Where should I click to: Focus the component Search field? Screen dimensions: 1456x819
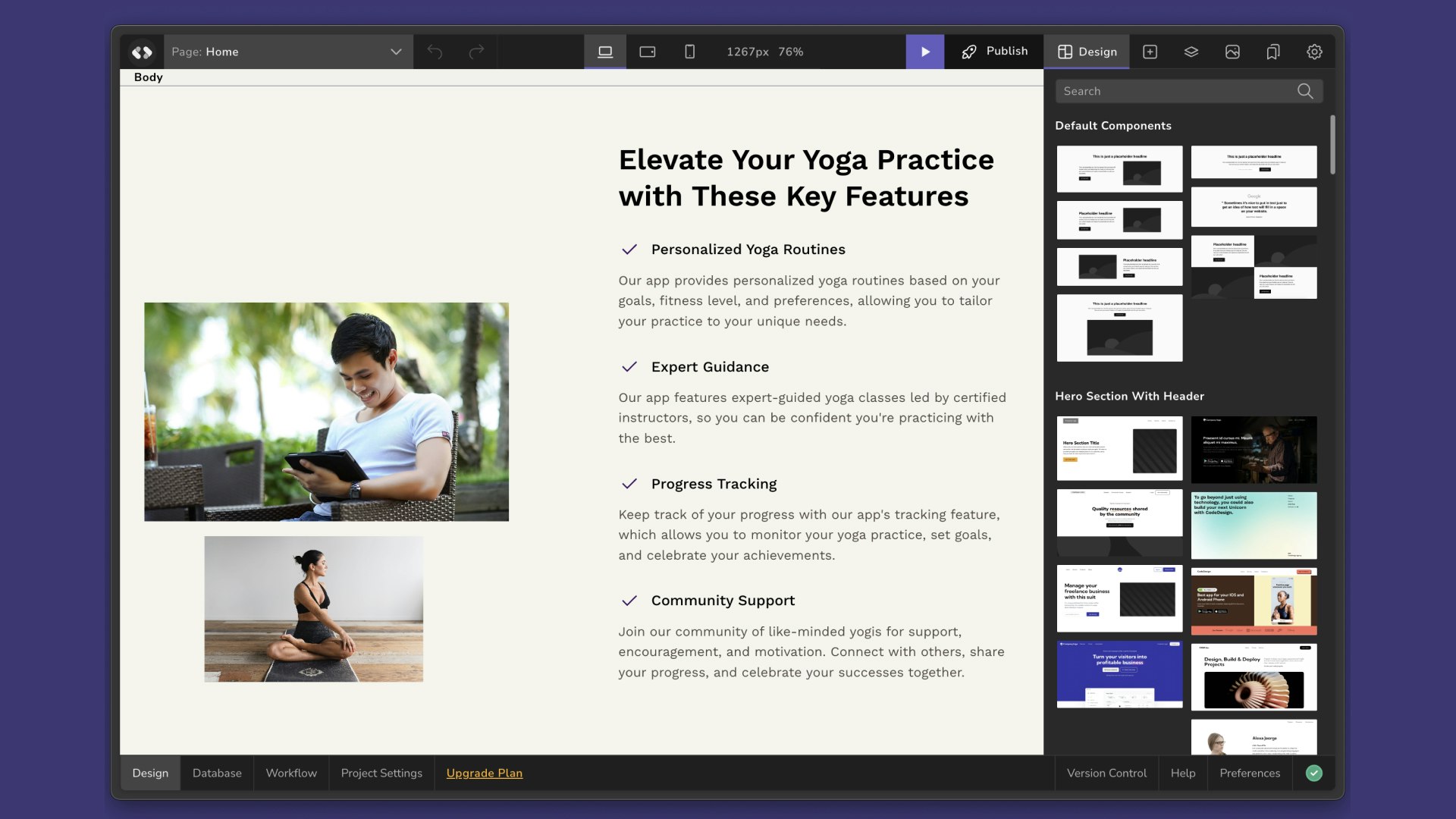pos(1189,91)
